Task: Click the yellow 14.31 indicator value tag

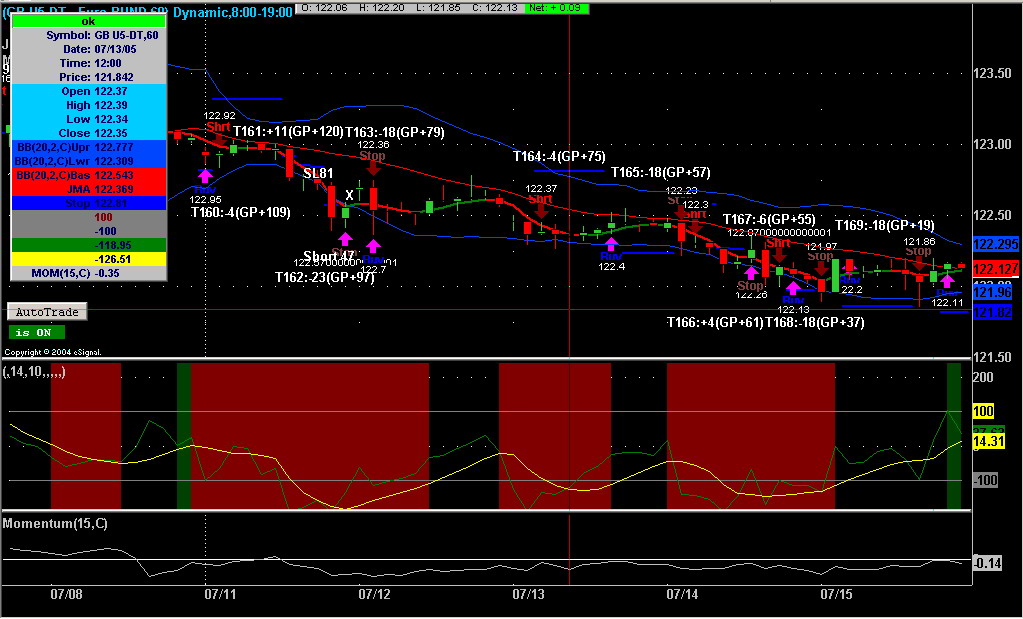Action: pyautogui.click(x=989, y=440)
